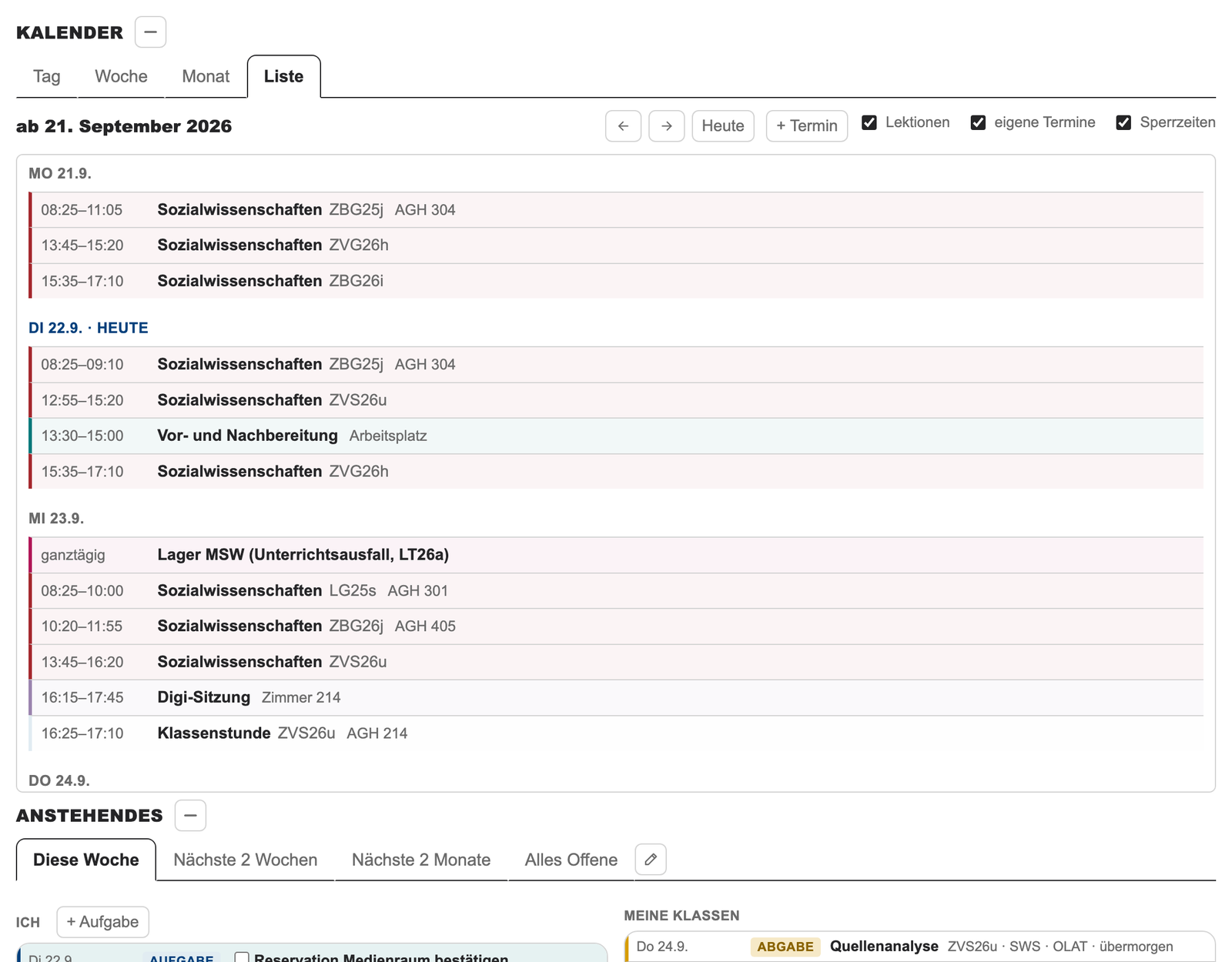Open the Nächste 2 Wochen tab
This screenshot has width=1232, height=962.
click(246, 860)
